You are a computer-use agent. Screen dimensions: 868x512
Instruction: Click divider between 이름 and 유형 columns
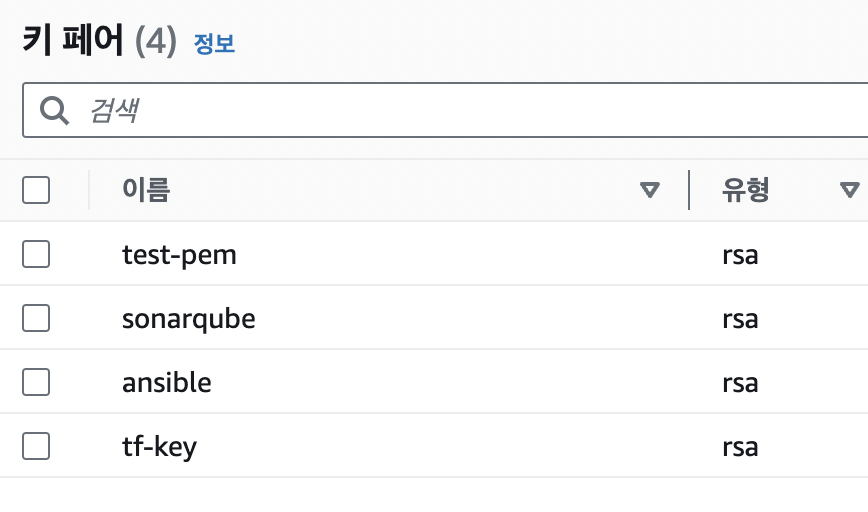689,190
